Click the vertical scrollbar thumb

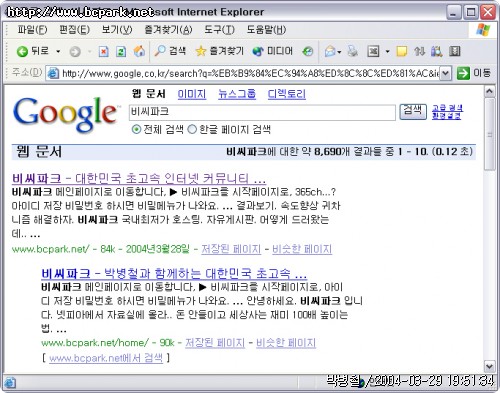coord(489,134)
